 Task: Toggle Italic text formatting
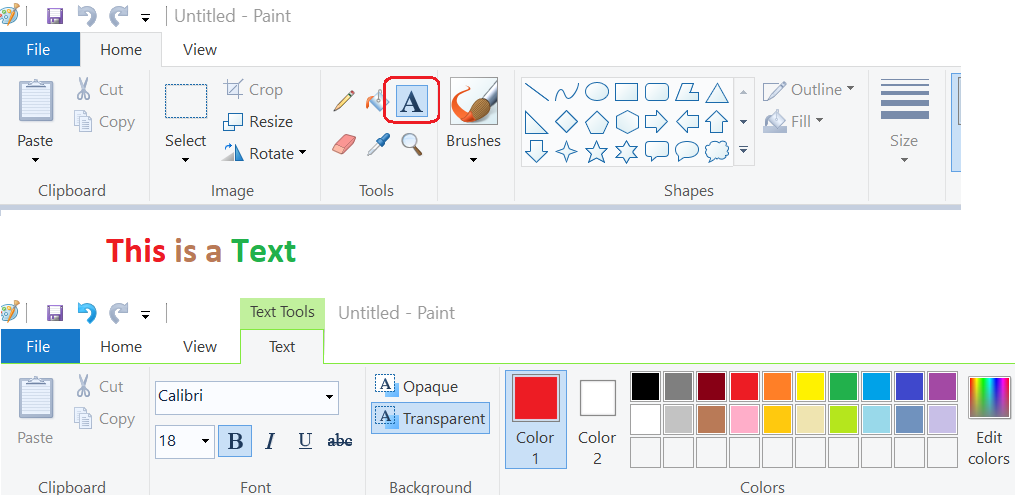pyautogui.click(x=270, y=441)
